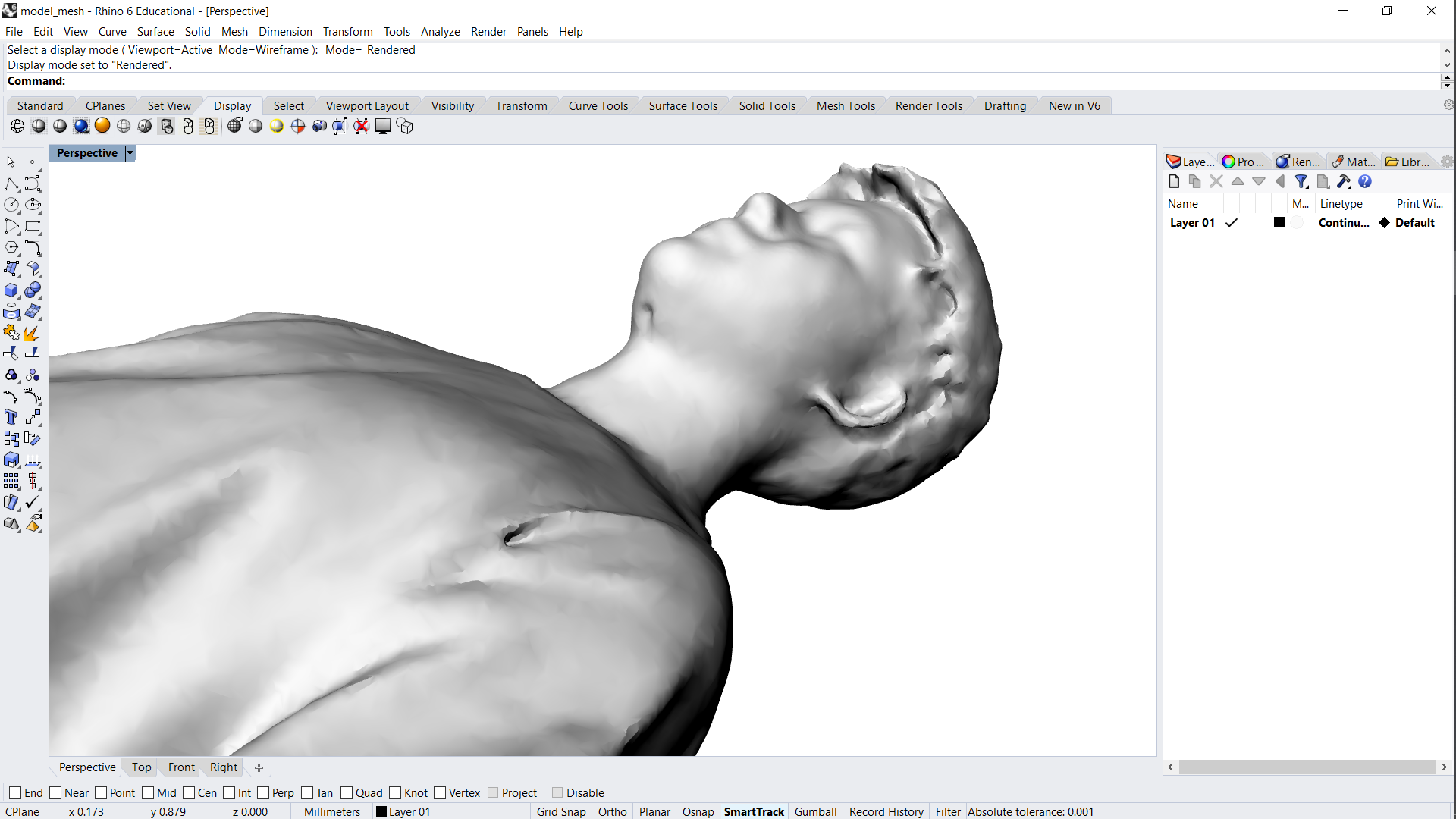Click Layer 01 Continuous linetype cell

coord(1343,222)
